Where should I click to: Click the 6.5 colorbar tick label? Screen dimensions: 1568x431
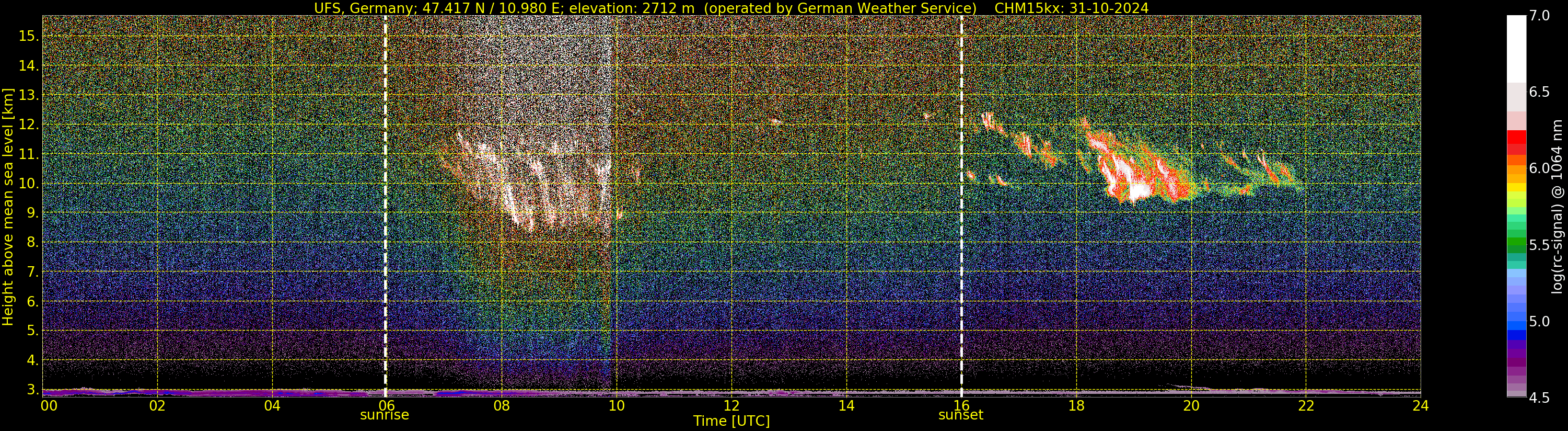click(1539, 93)
